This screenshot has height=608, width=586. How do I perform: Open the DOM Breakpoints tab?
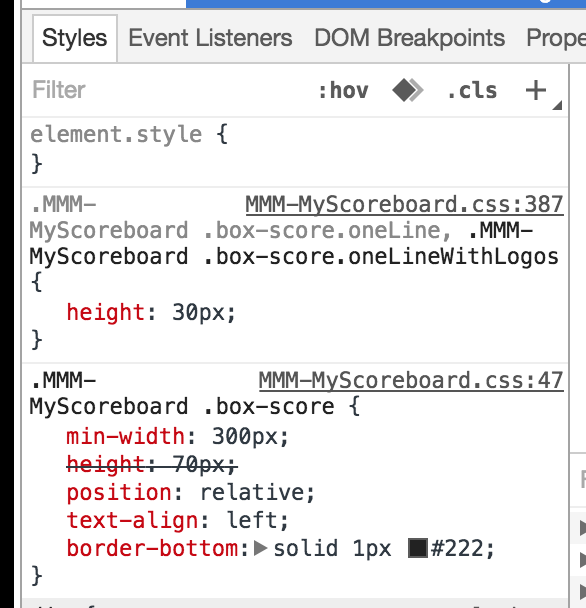tap(410, 38)
